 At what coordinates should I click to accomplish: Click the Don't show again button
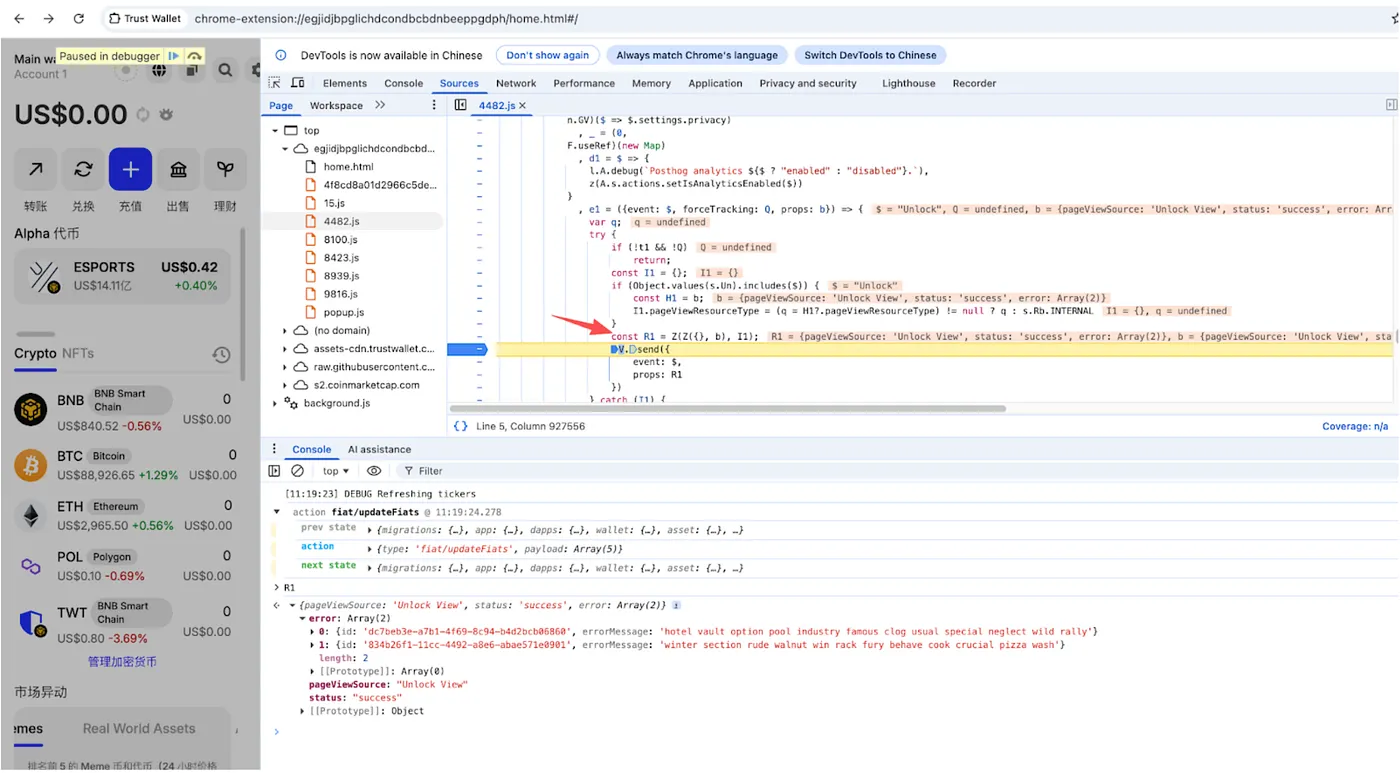click(547, 55)
